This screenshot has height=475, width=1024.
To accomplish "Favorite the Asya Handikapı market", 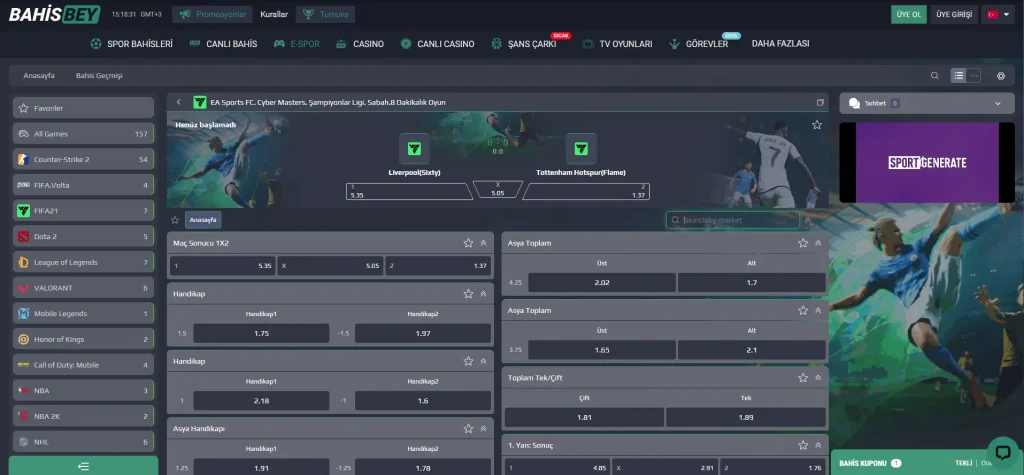I will click(468, 429).
